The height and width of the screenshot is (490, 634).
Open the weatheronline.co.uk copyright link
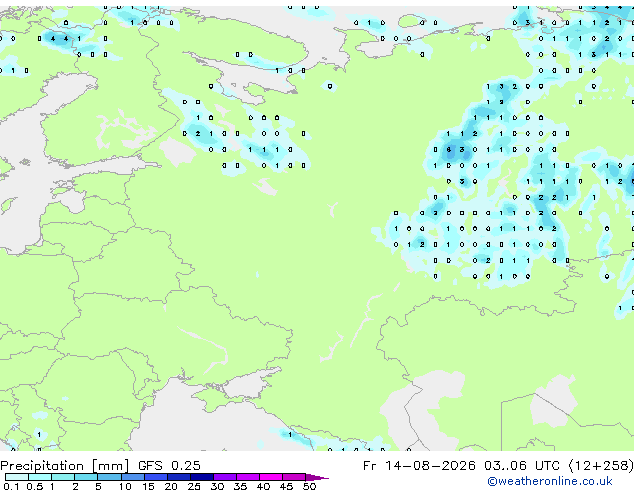550,481
